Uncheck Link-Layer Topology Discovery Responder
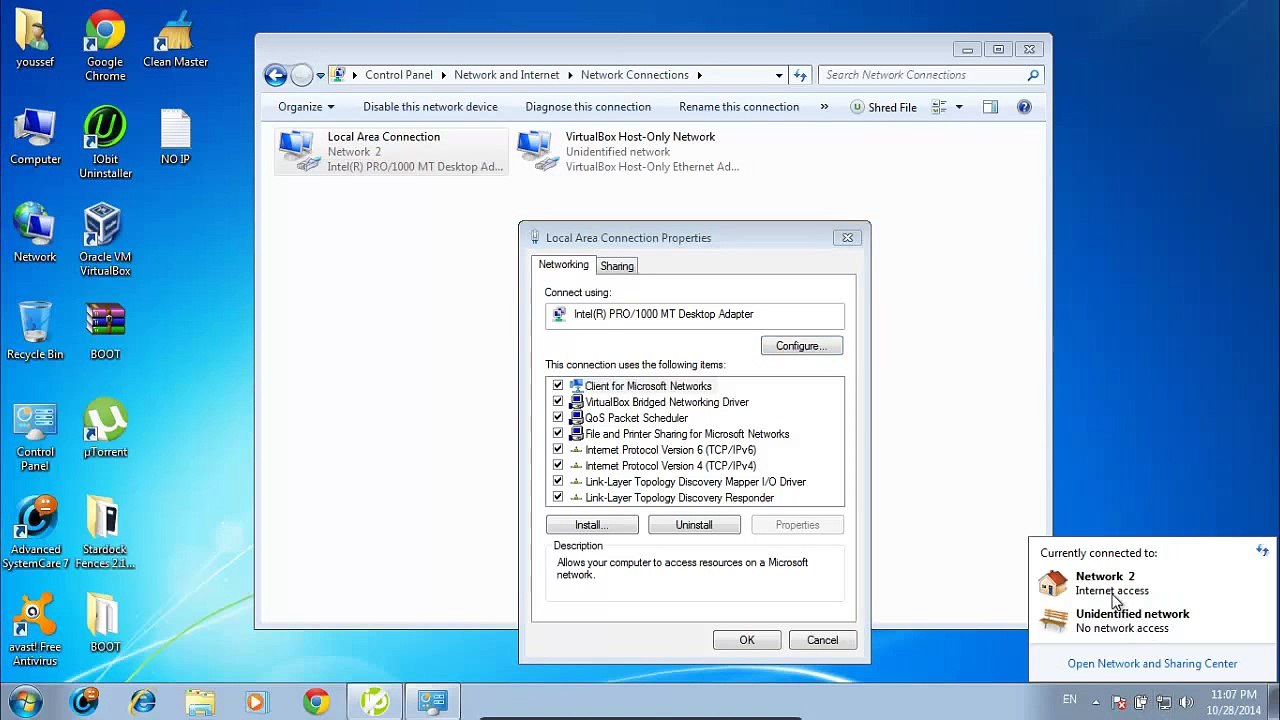1280x720 pixels. (558, 498)
